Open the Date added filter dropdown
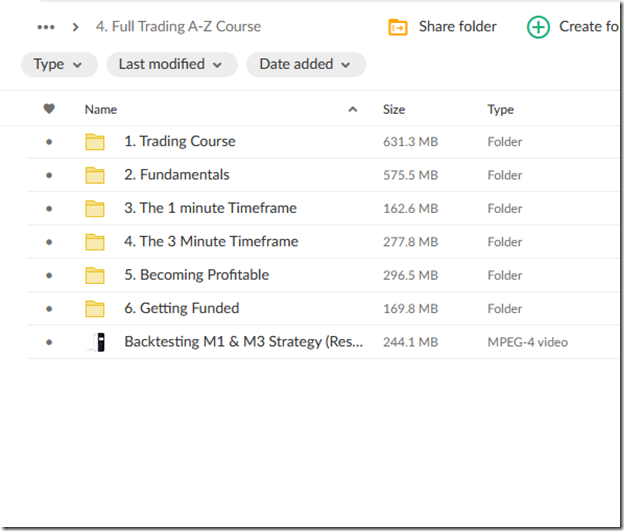The height and width of the screenshot is (531, 624). [x=305, y=64]
